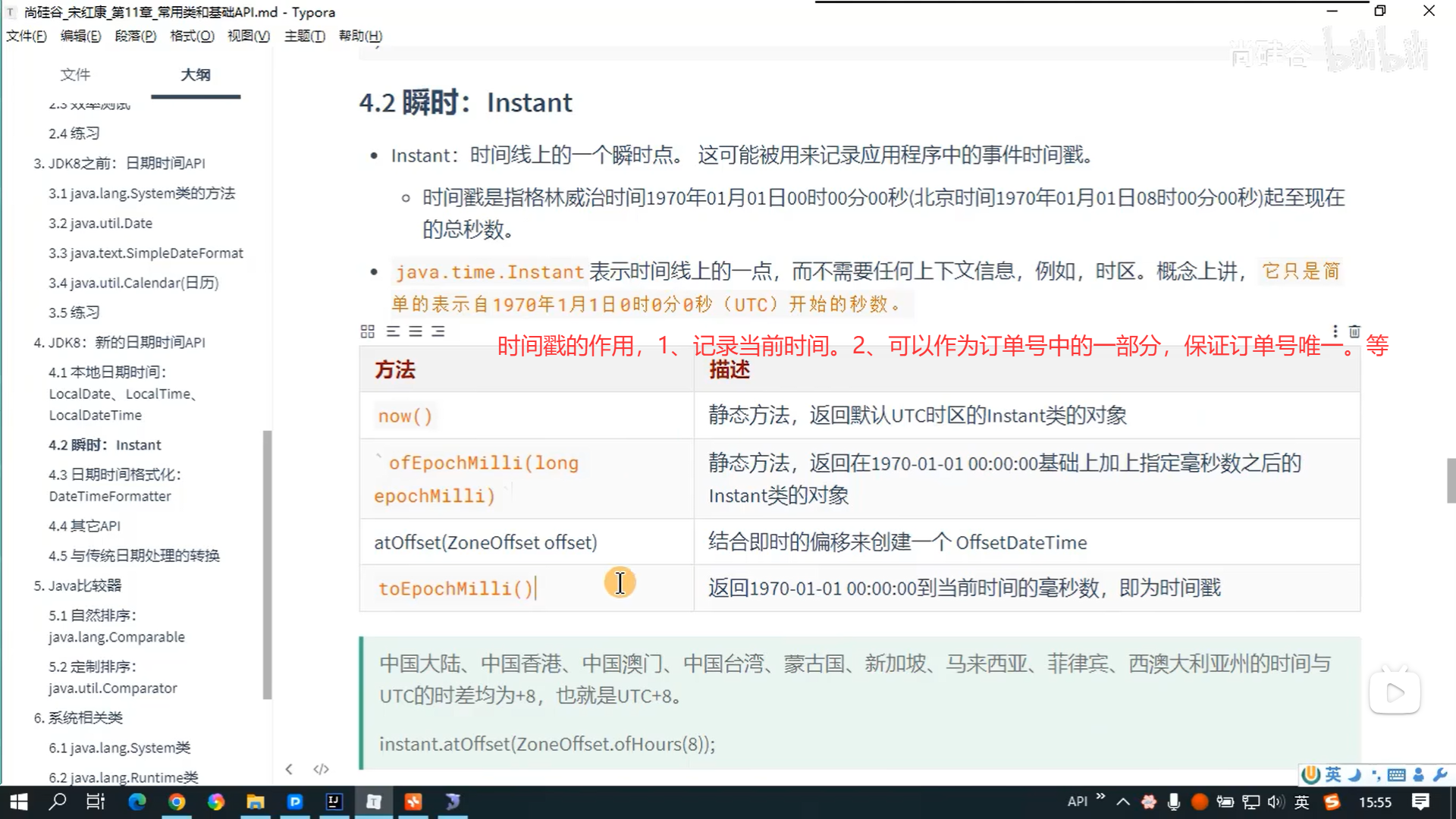Open IntelliJ IDEA from taskbar
This screenshot has height=819, width=1456.
(x=334, y=802)
